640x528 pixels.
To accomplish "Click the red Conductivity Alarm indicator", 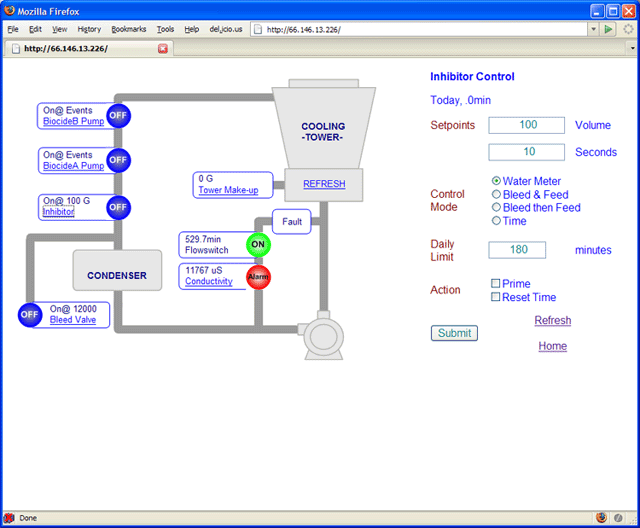I will point(258,277).
